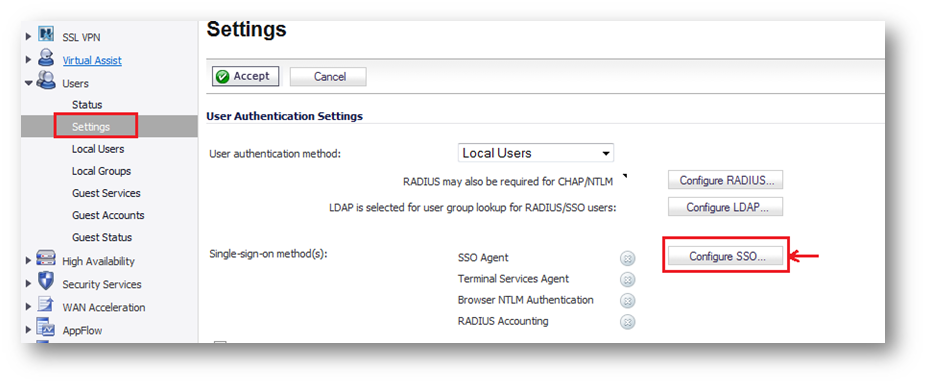Click the RADIUS Accounting status icon
This screenshot has width=927, height=385.
[x=628, y=322]
